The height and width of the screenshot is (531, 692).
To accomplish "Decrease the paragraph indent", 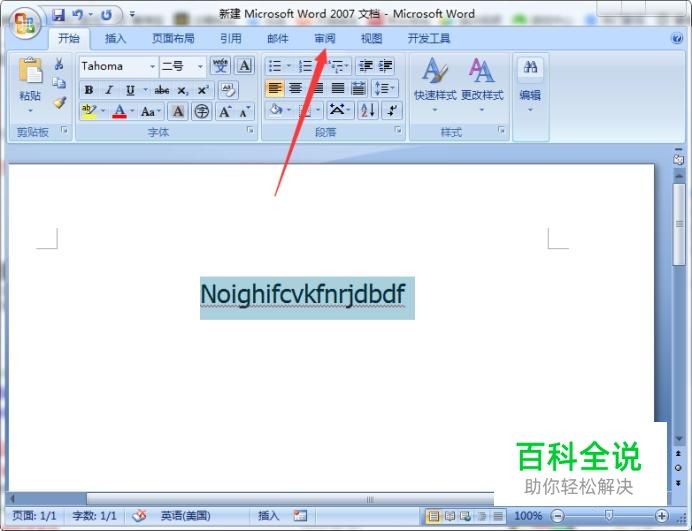I will 365,66.
